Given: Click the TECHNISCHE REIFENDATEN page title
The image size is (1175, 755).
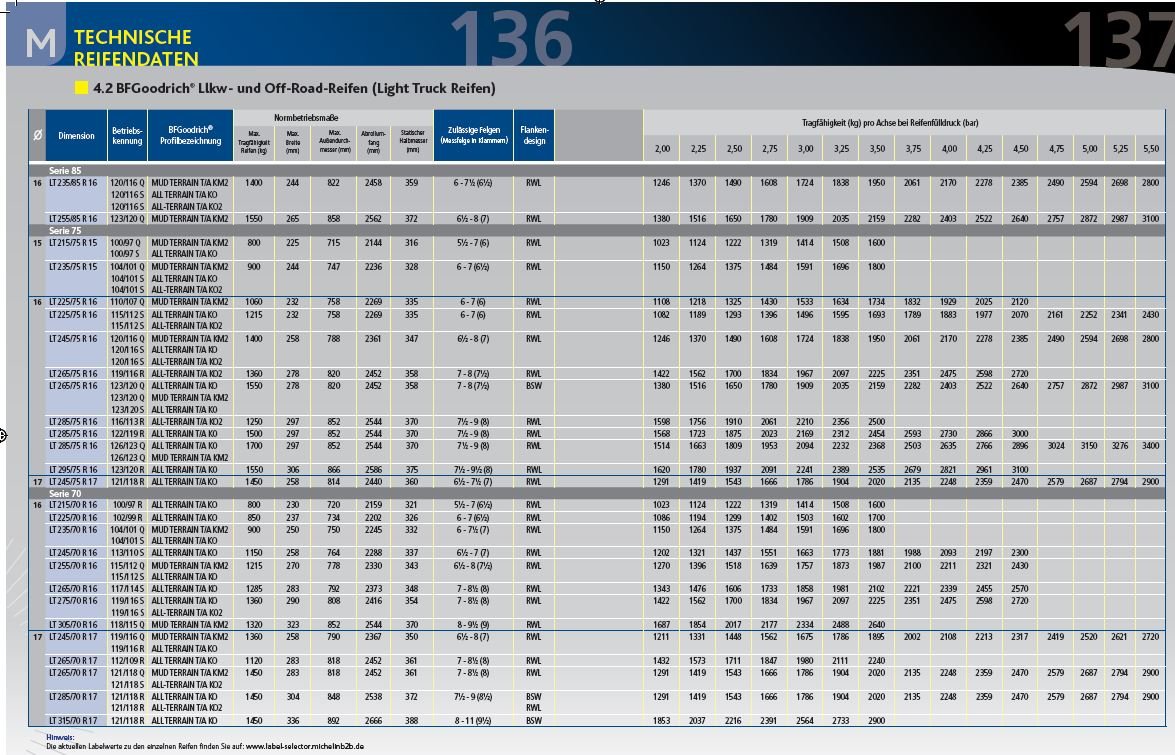Looking at the screenshot, I should pyautogui.click(x=136, y=48).
